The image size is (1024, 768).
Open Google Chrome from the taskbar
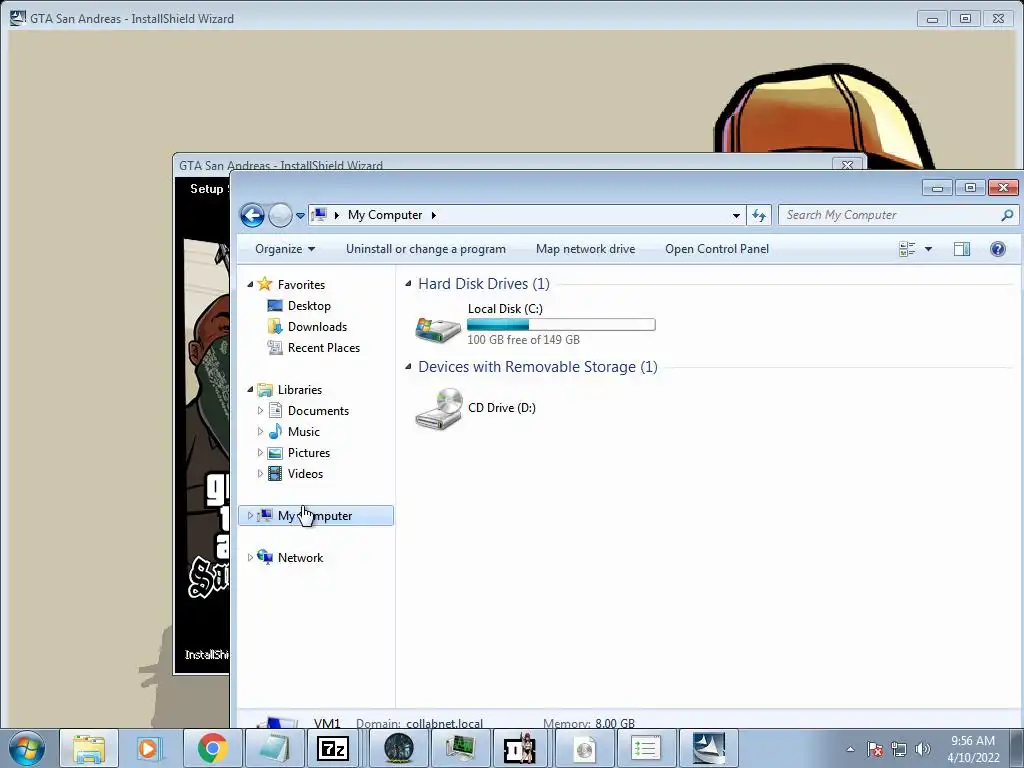point(212,748)
